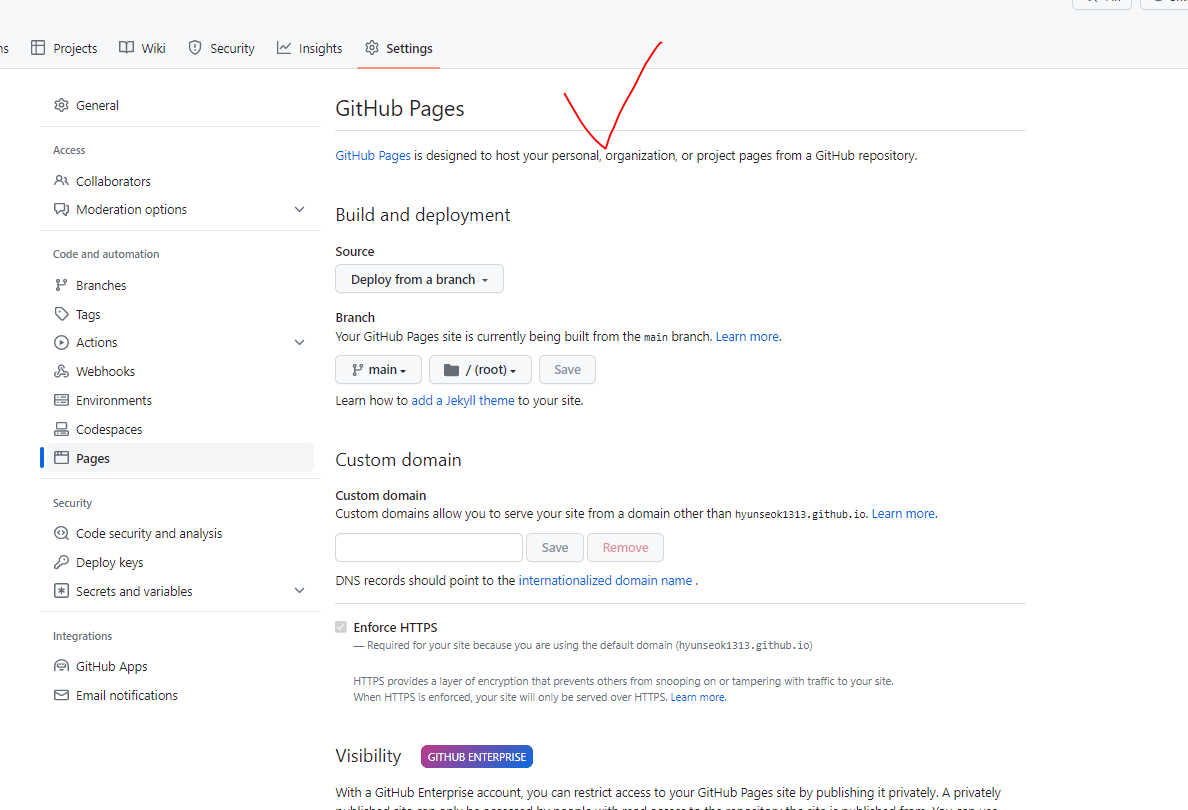Screen dimensions: 1188x810
Task: Click the Wiki book icon
Action: coord(127,48)
